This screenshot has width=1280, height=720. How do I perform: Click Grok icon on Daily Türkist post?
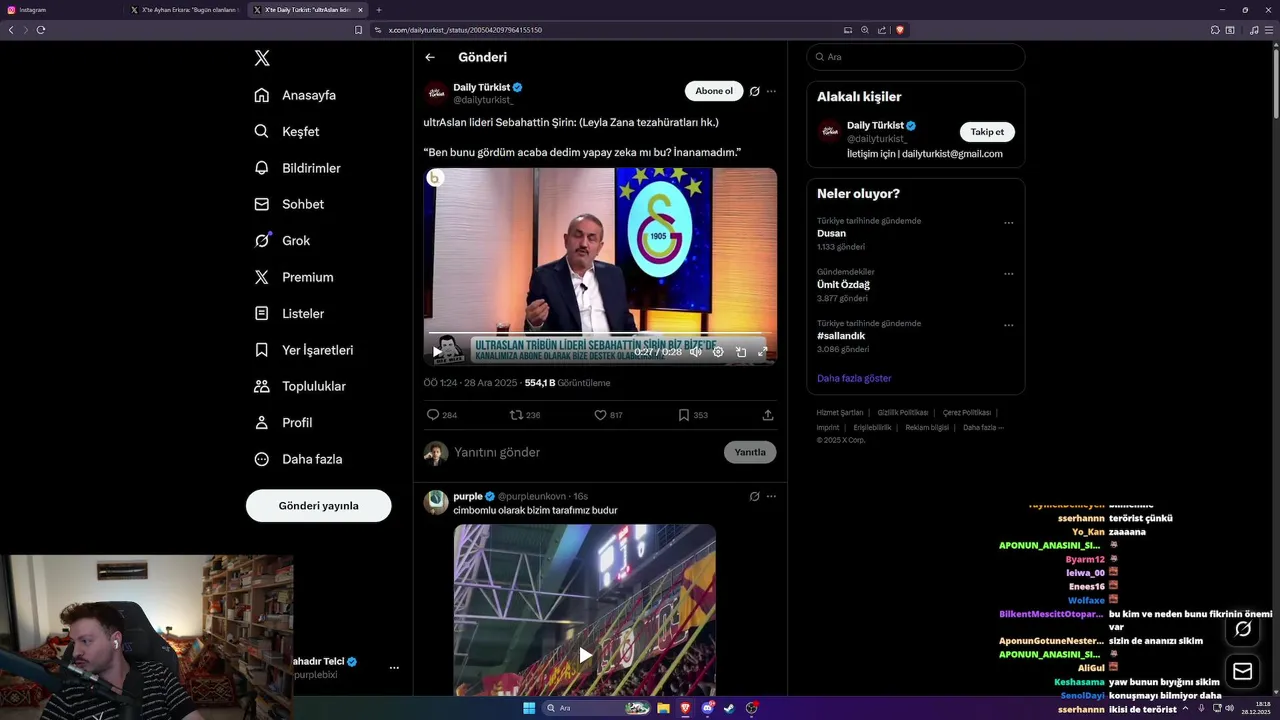click(x=755, y=91)
